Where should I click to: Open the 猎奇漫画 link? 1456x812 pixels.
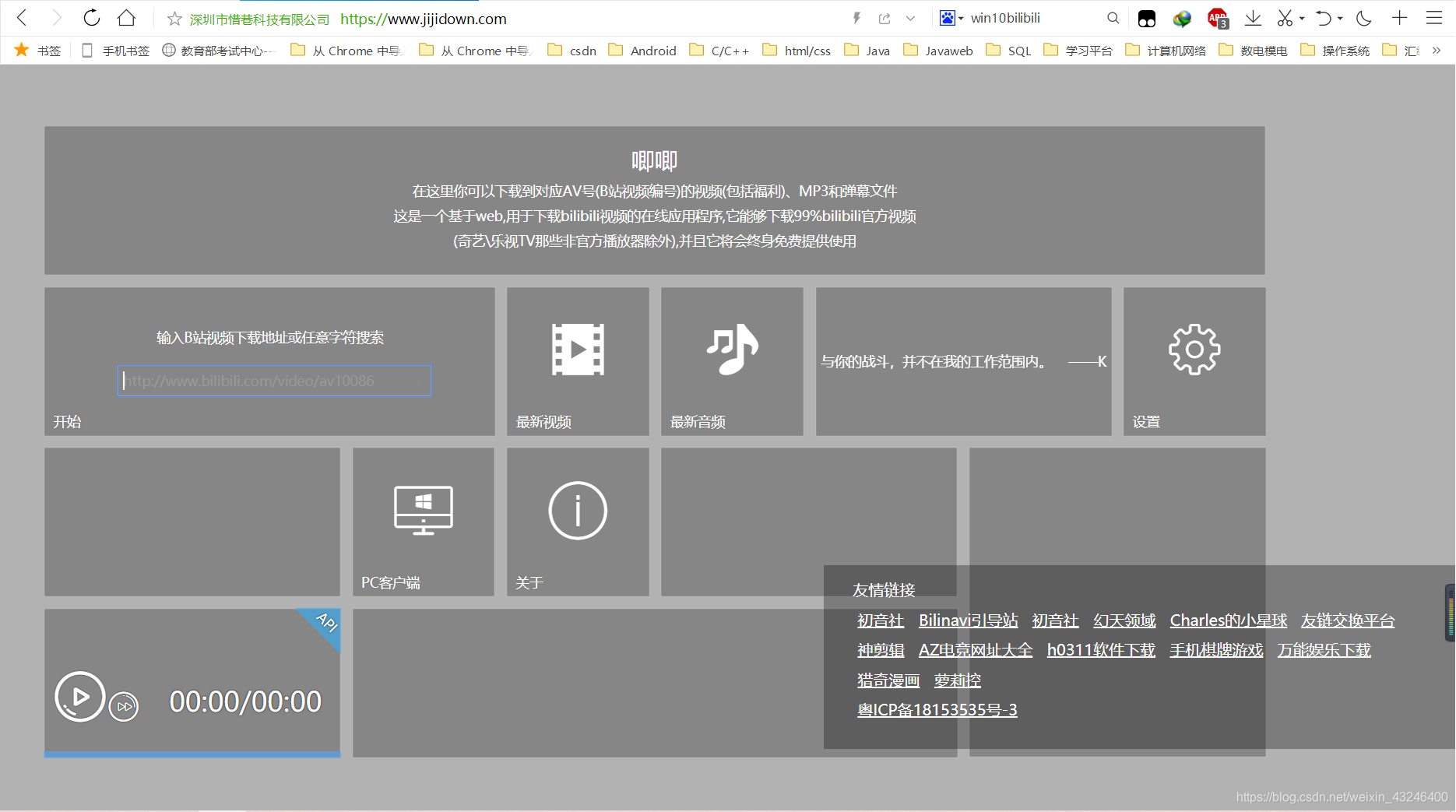tap(888, 680)
